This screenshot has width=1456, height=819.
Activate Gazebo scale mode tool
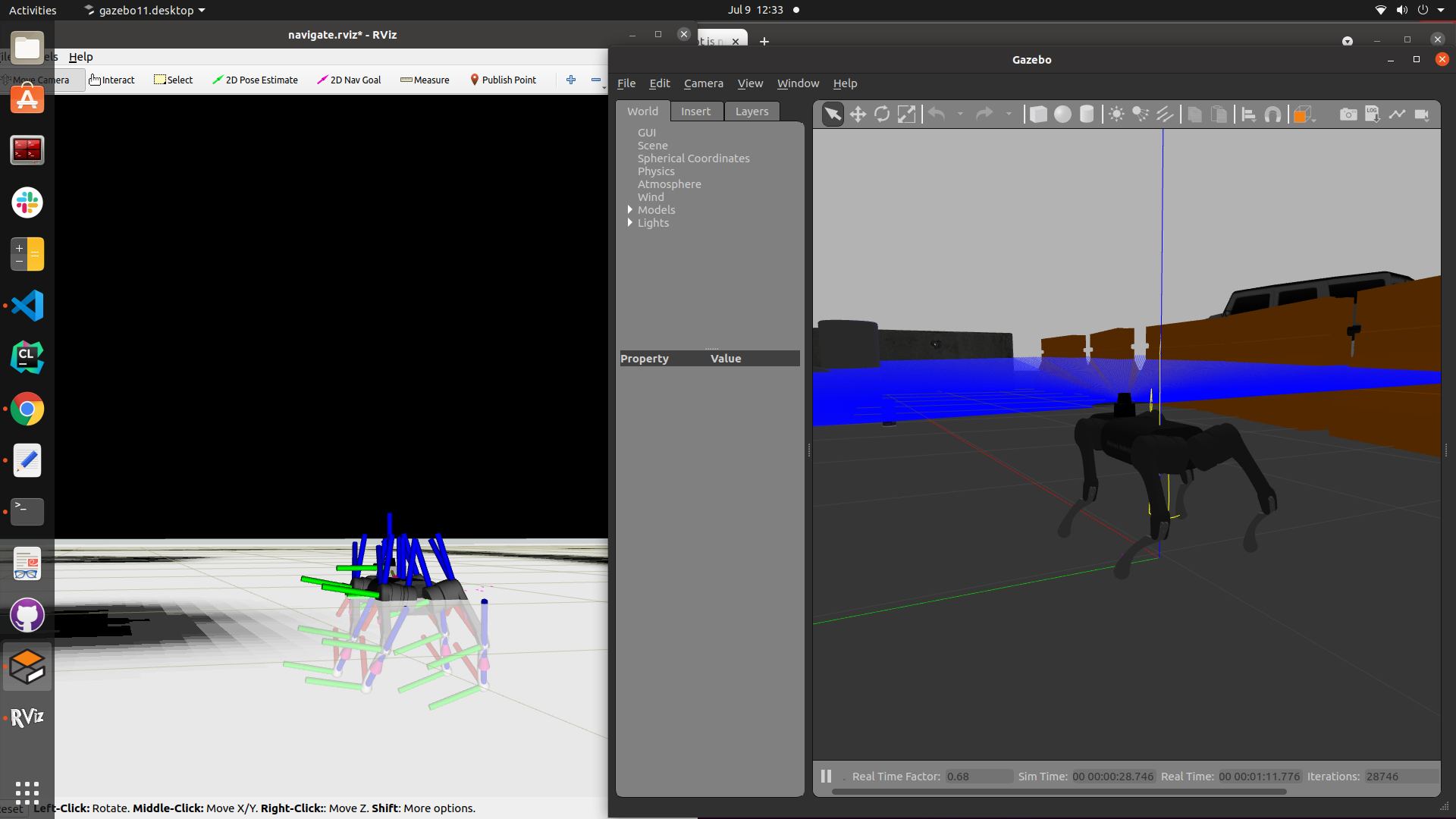906,115
